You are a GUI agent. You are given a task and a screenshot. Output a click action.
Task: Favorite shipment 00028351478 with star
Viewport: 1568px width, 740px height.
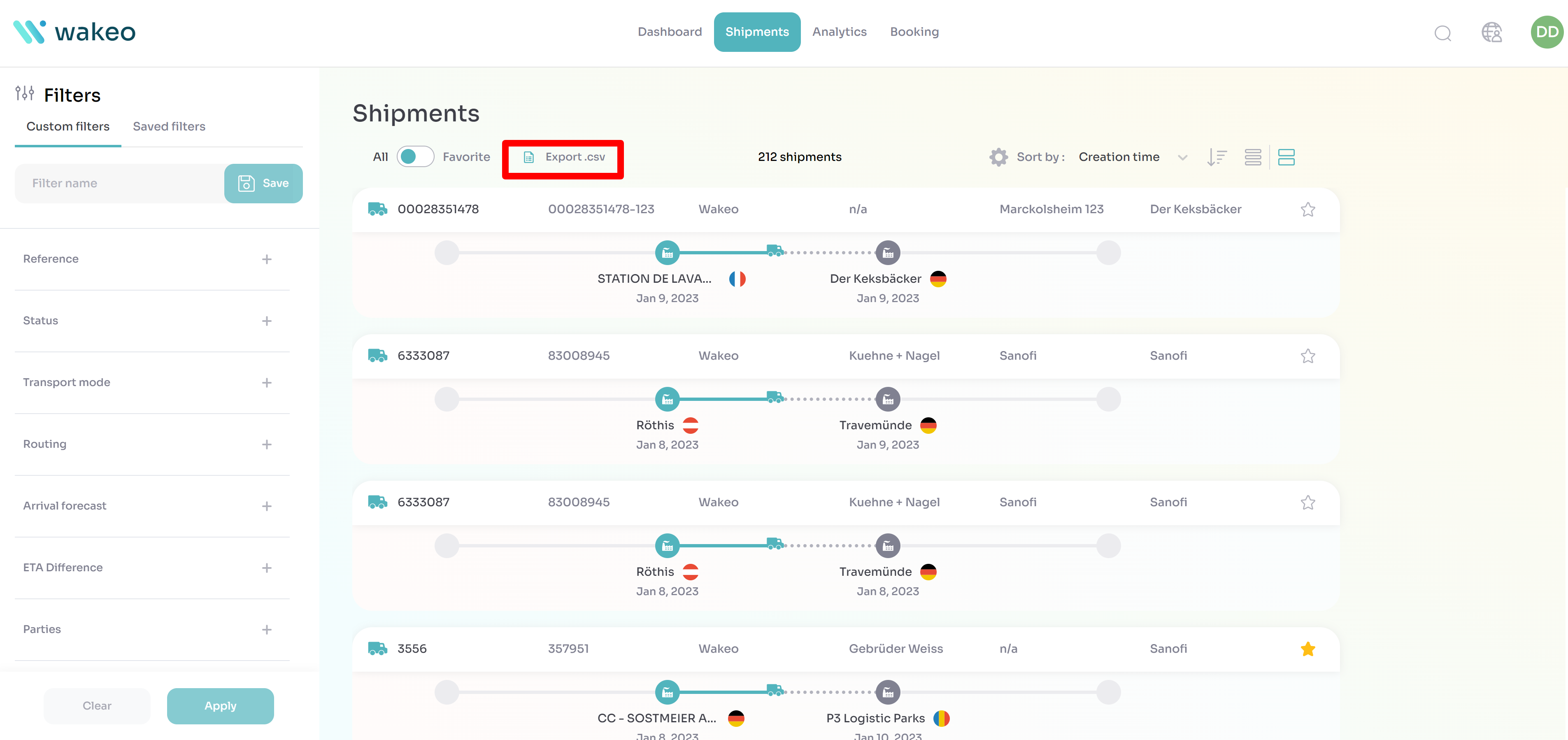[x=1307, y=209]
